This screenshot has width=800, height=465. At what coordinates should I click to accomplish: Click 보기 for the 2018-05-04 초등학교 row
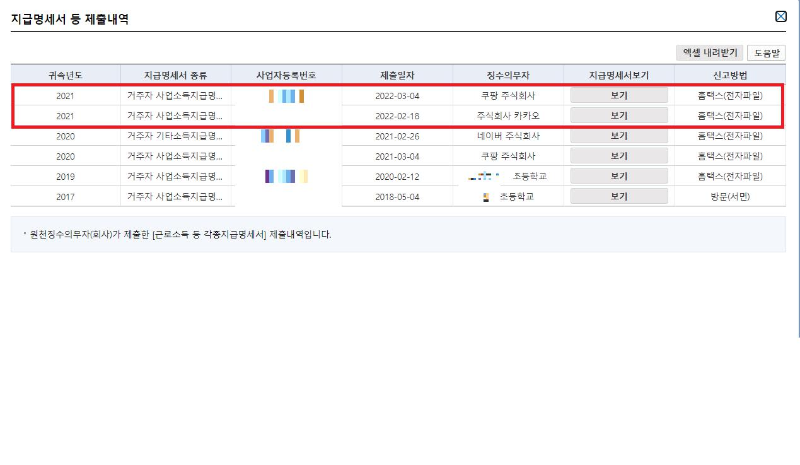[619, 197]
